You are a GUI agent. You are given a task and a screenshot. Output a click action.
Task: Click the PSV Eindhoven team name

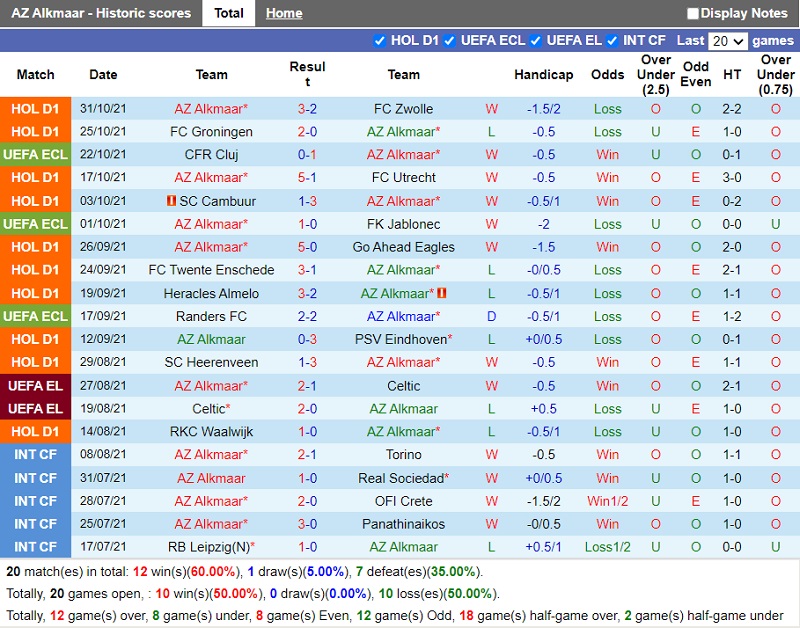click(x=403, y=339)
